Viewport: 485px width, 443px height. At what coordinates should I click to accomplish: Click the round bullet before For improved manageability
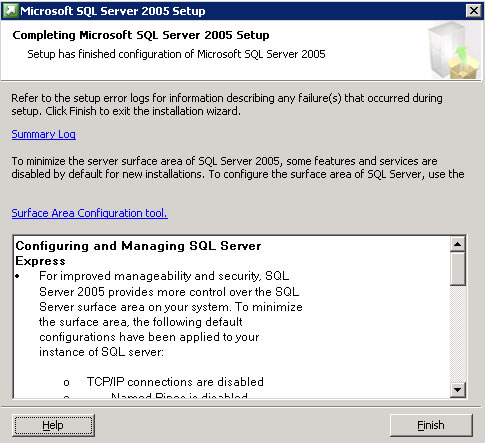18,276
